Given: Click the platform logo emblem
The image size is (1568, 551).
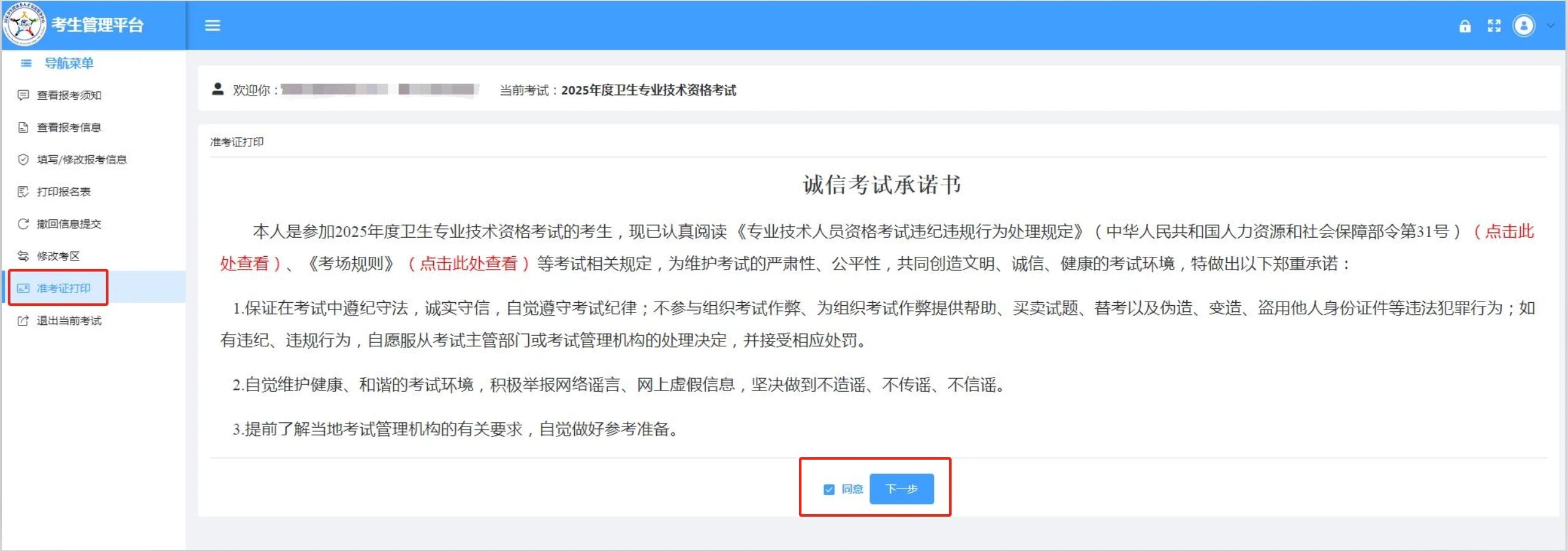Looking at the screenshot, I should tap(24, 25).
